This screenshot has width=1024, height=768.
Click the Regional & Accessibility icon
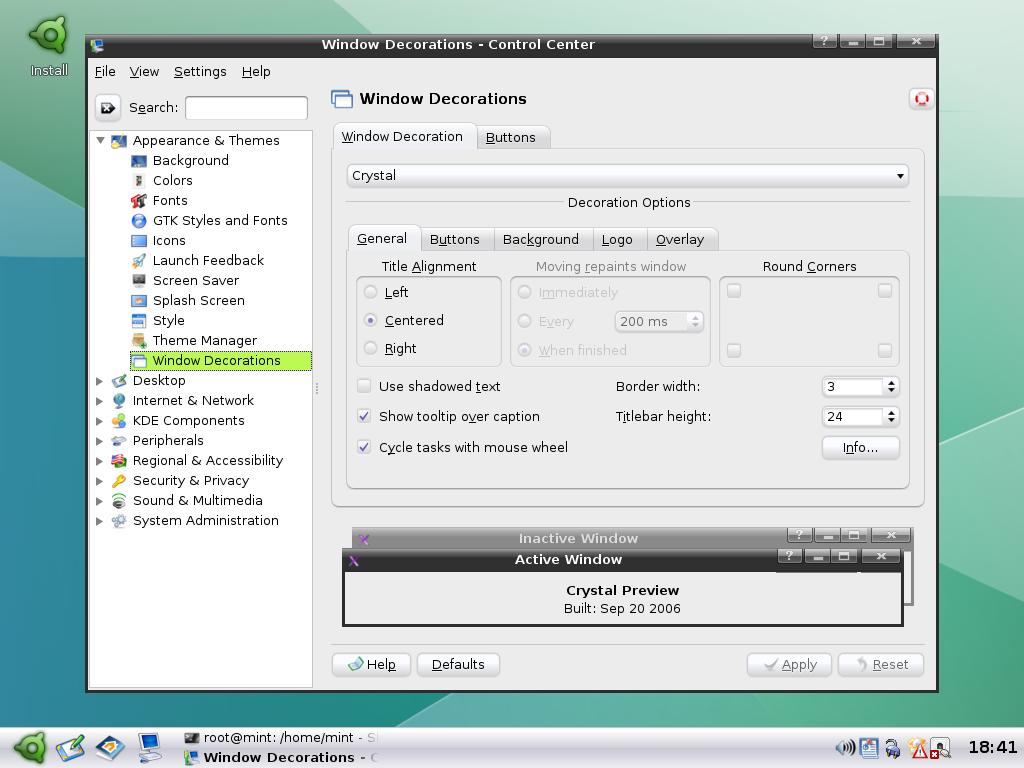pyautogui.click(x=119, y=461)
